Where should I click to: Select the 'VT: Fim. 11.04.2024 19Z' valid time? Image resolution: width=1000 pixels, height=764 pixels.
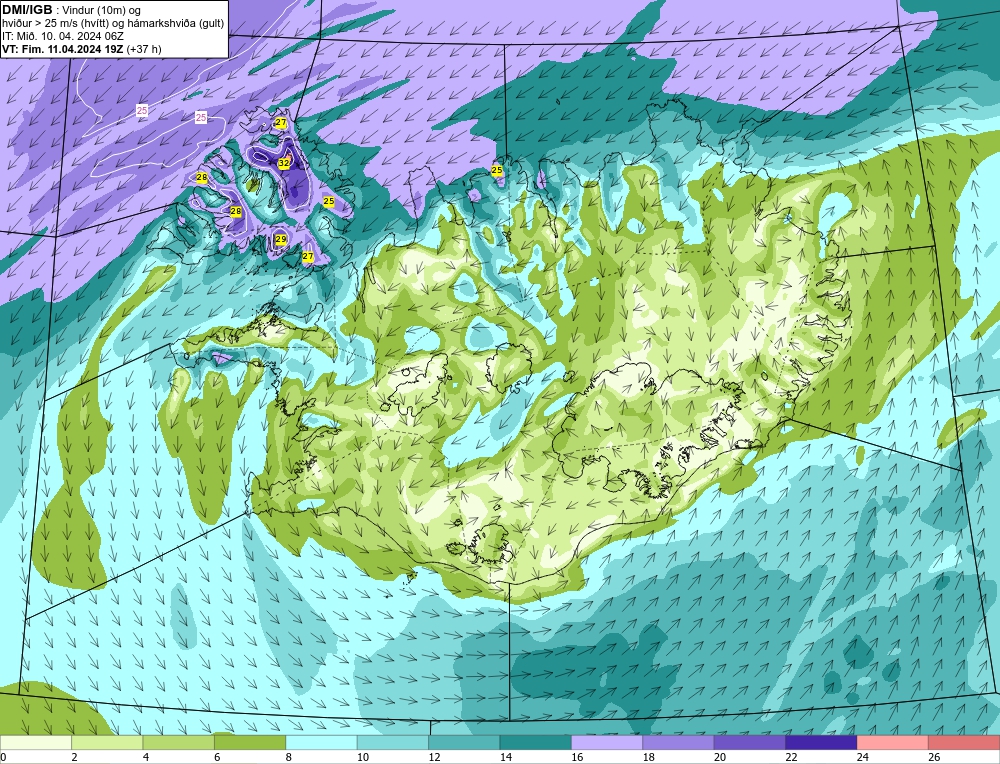point(63,49)
